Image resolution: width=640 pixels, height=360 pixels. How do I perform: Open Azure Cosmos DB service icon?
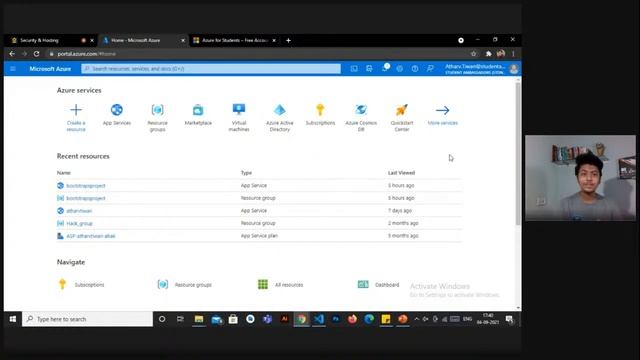(x=361, y=110)
